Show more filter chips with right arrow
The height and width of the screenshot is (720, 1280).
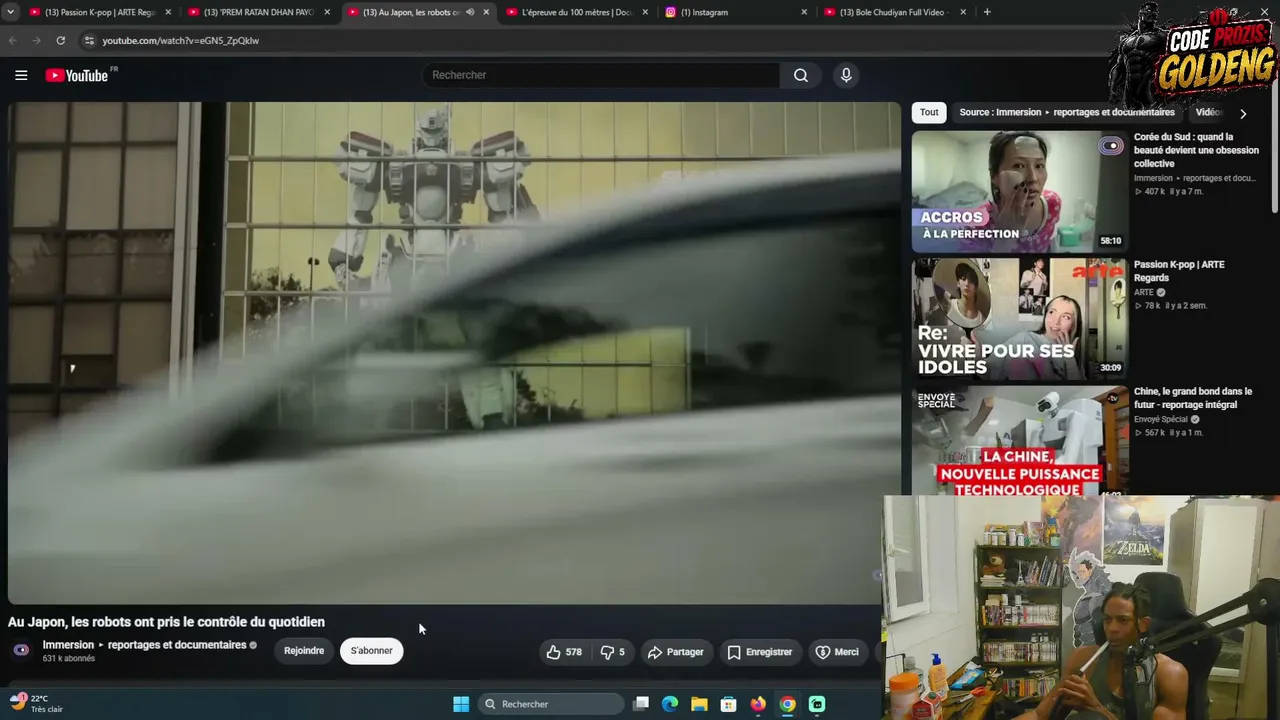[1243, 114]
